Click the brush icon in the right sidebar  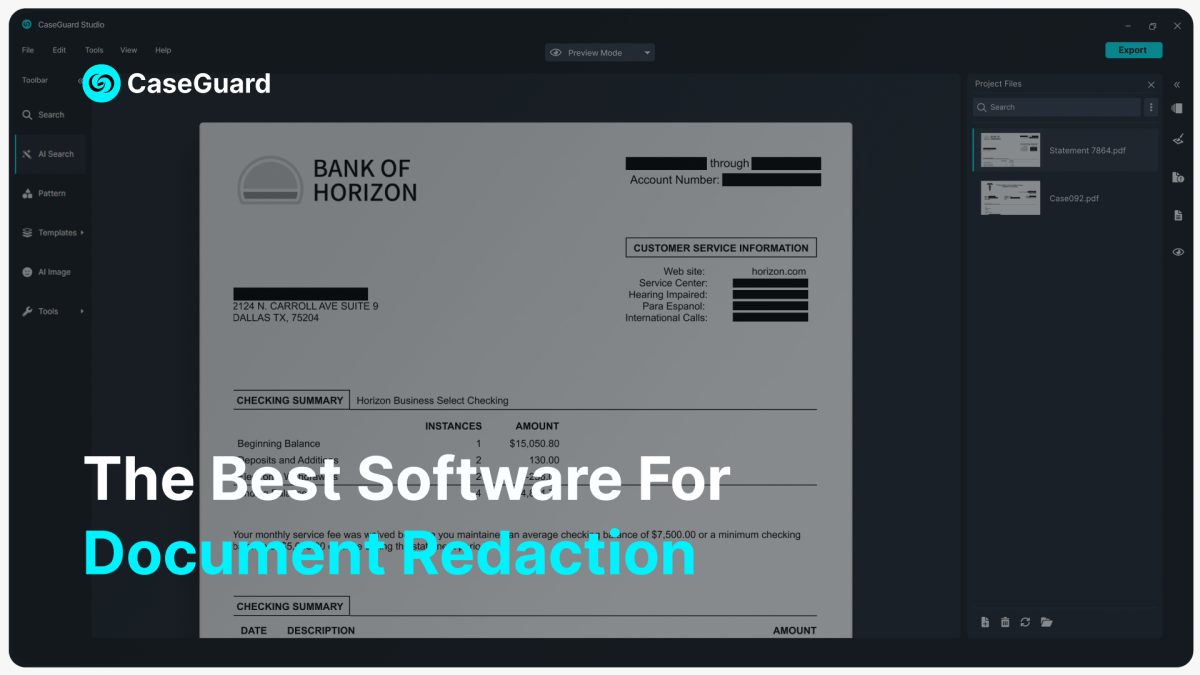tap(1178, 140)
